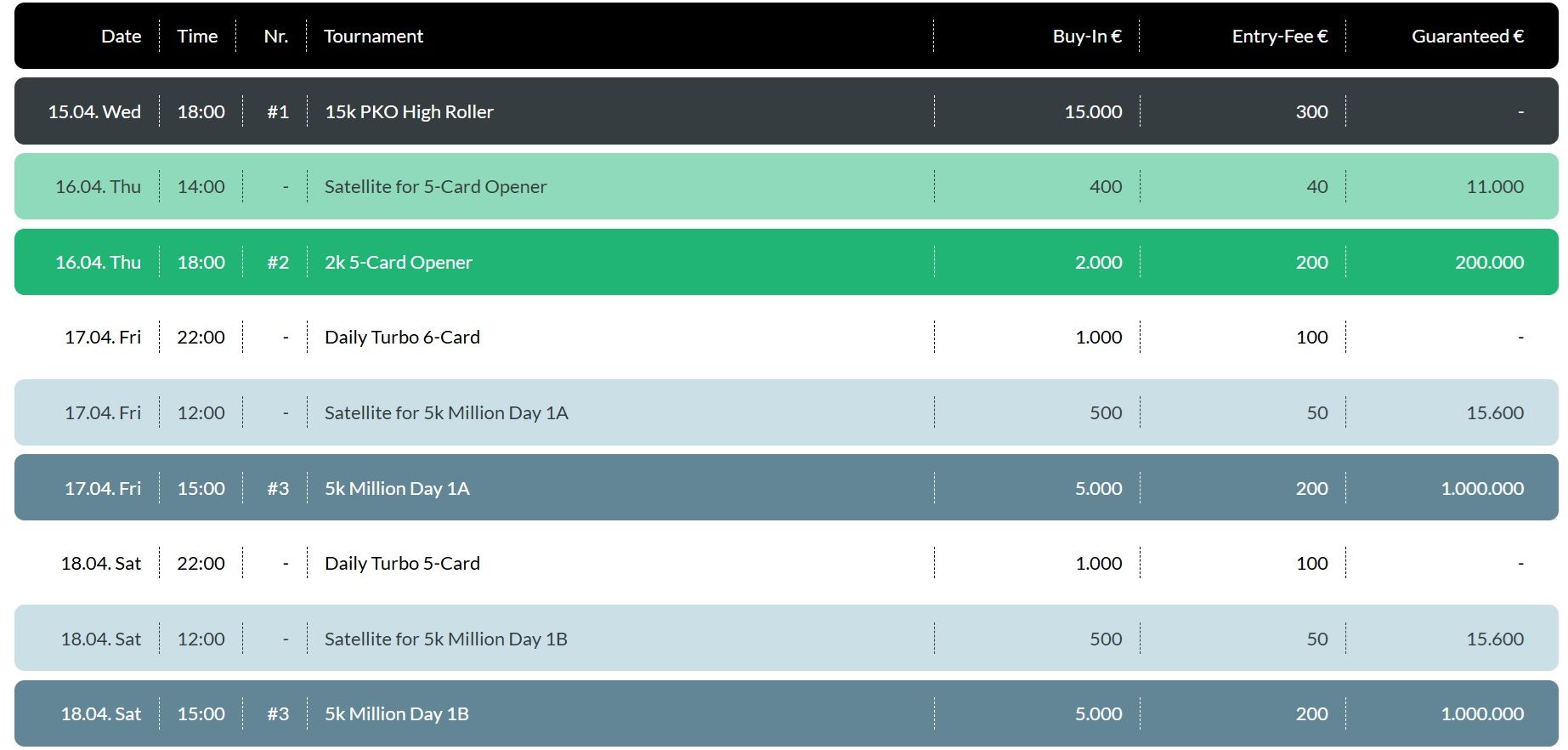Click the Entry-Fee € column header

(1279, 37)
